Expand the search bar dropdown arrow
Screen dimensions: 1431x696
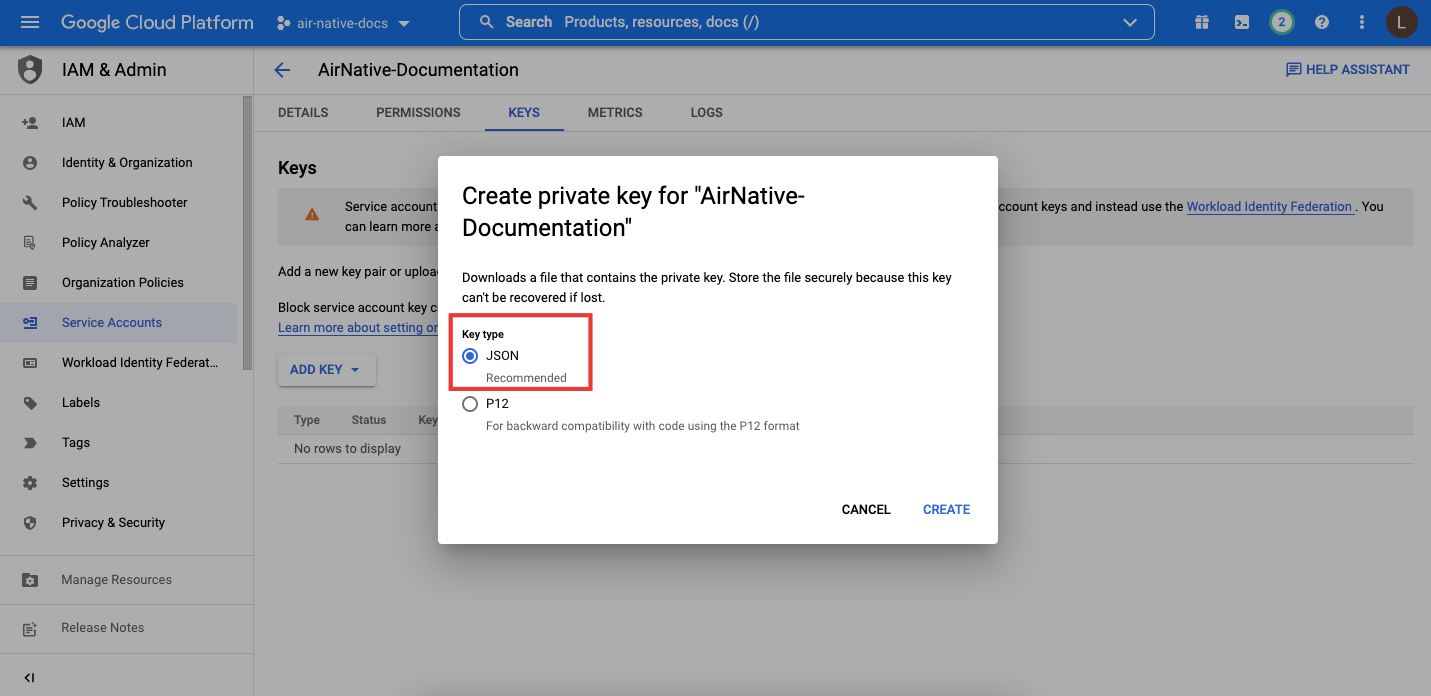click(1130, 22)
